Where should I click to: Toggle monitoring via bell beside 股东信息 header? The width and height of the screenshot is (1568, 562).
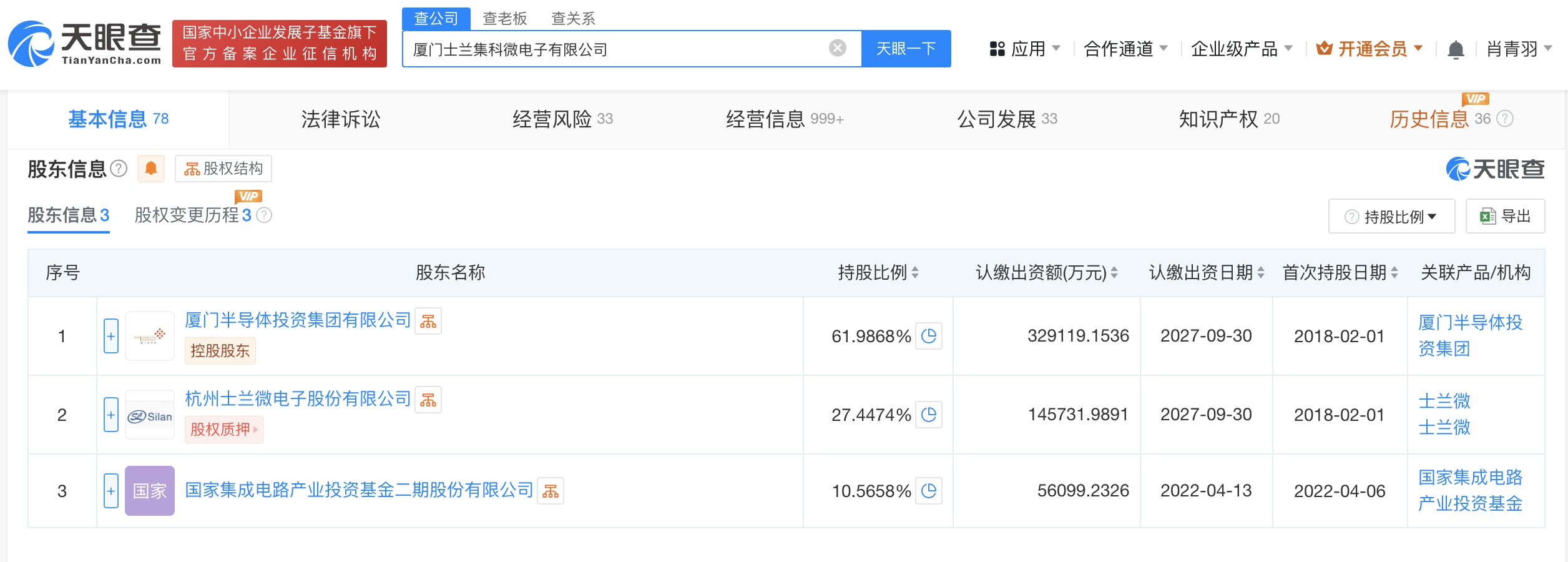pos(150,169)
